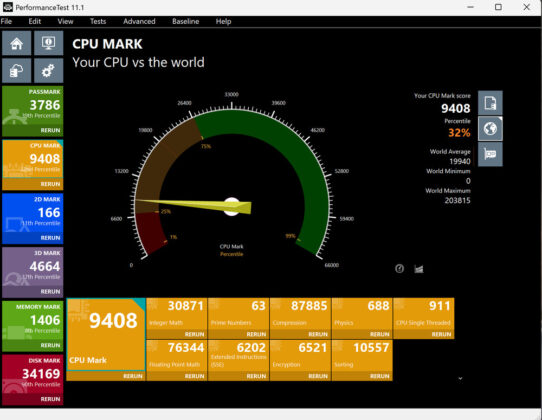The width and height of the screenshot is (542, 420).
Task: Open the settings gears icon
Action: [48, 71]
